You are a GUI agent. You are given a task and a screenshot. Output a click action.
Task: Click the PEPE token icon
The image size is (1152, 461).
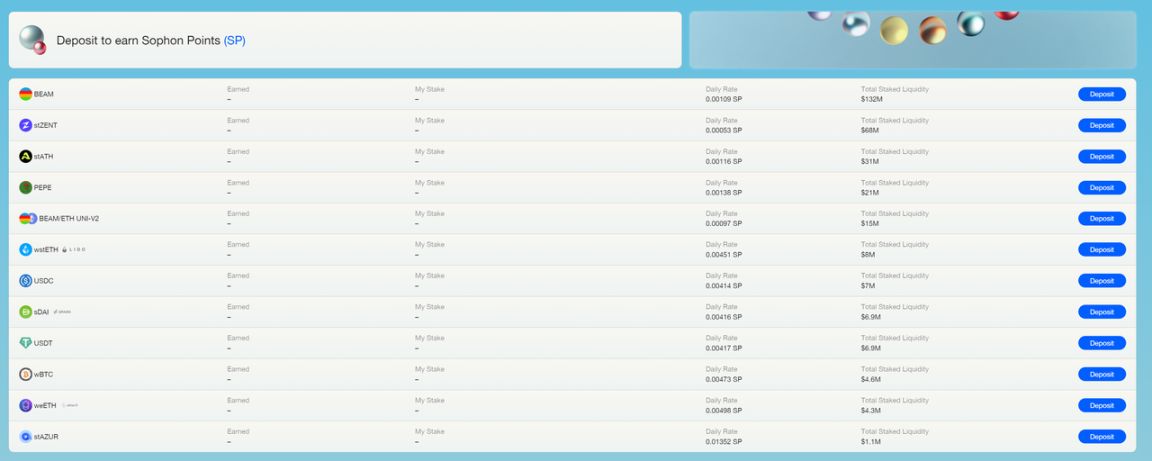(26, 187)
